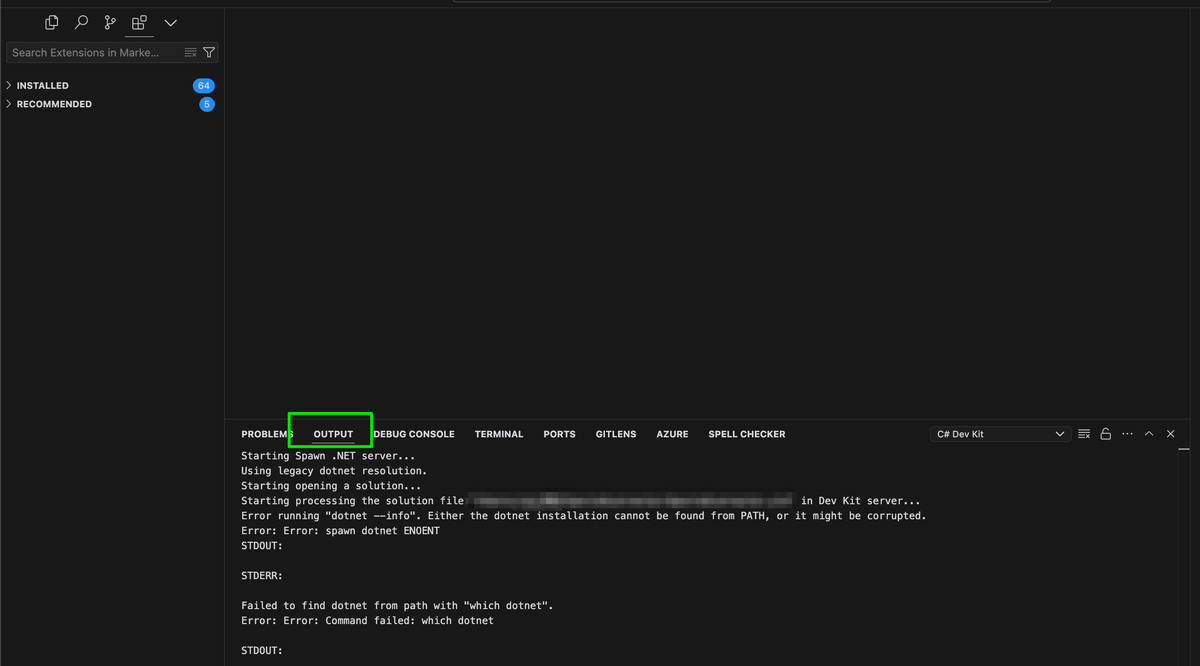This screenshot has width=1200, height=666.
Task: Clear the Output panel content
Action: point(1084,433)
